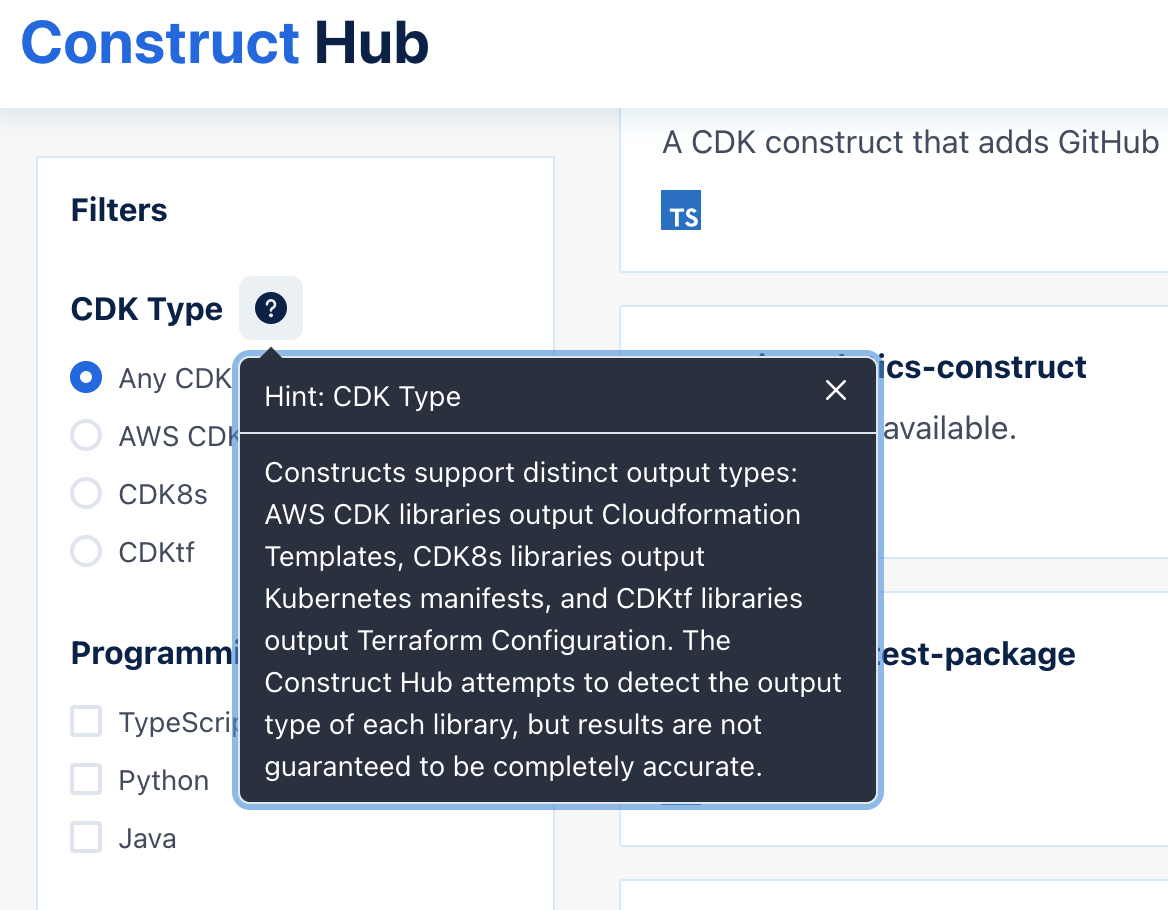The height and width of the screenshot is (910, 1168).
Task: Dismiss the CDK Type hint tooltip
Action: (x=836, y=390)
